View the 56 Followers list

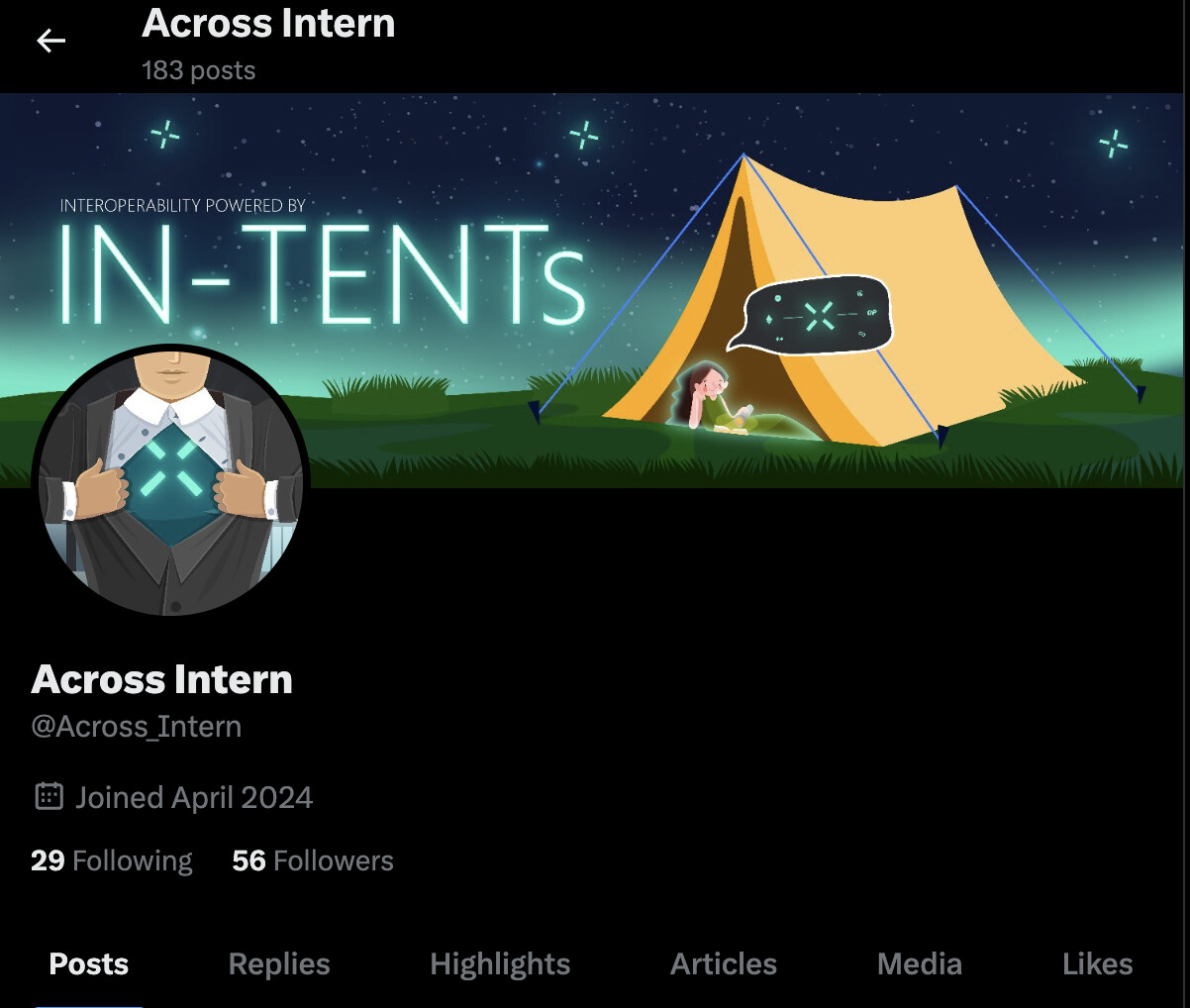tap(313, 860)
